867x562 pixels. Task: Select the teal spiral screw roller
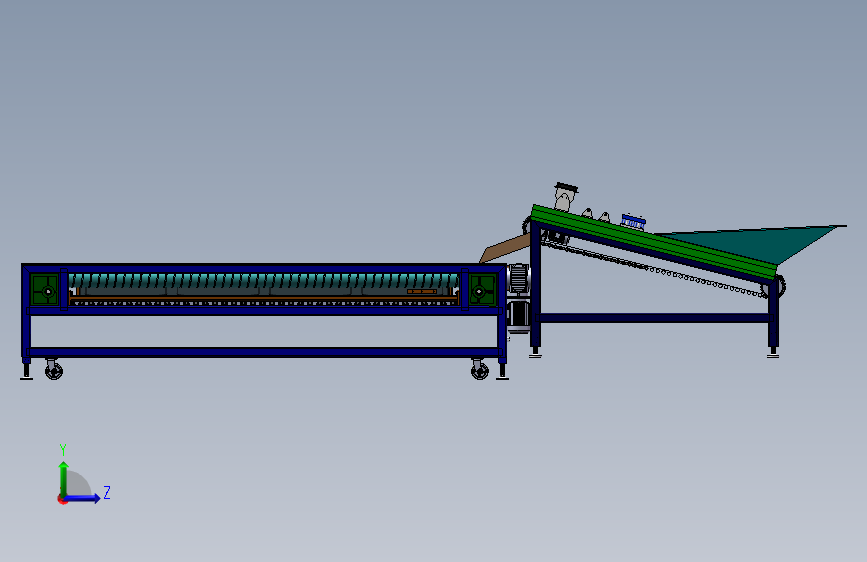pyautogui.click(x=264, y=280)
